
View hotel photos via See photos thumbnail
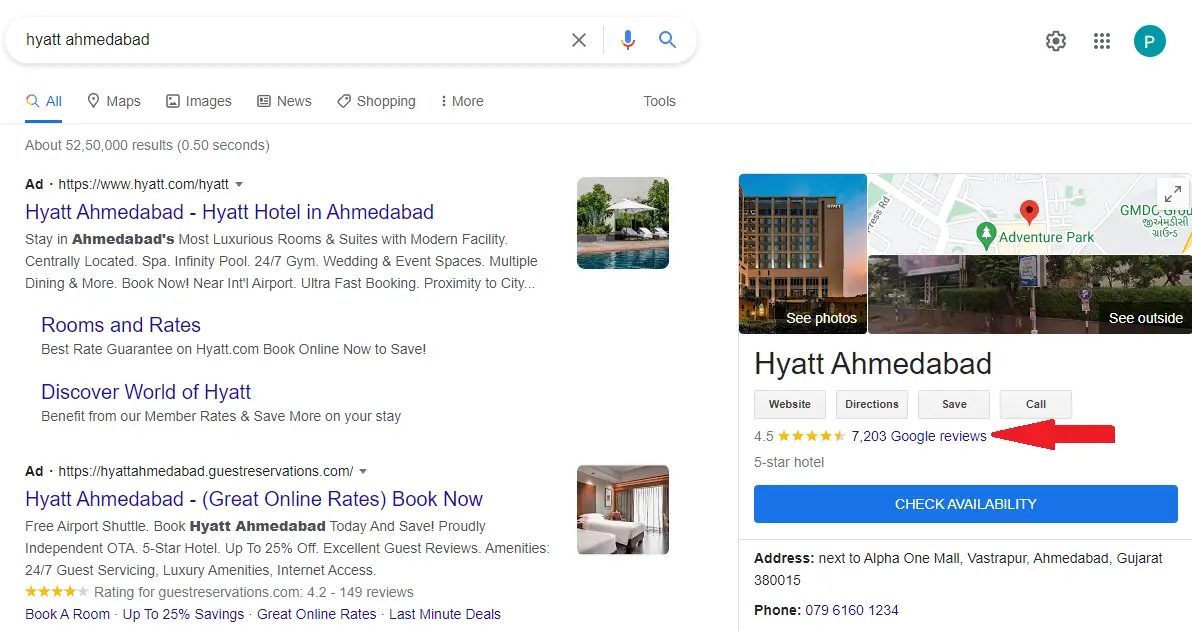pyautogui.click(x=803, y=254)
